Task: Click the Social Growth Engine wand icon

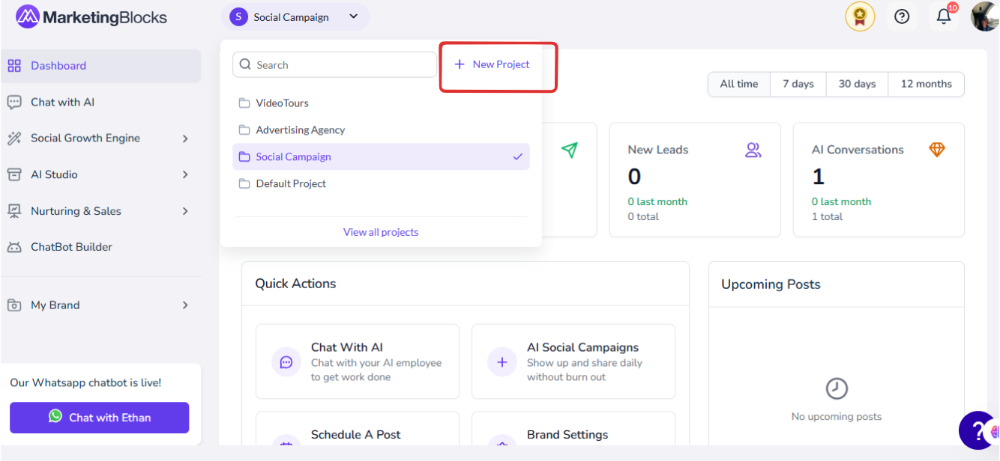Action: [14, 138]
